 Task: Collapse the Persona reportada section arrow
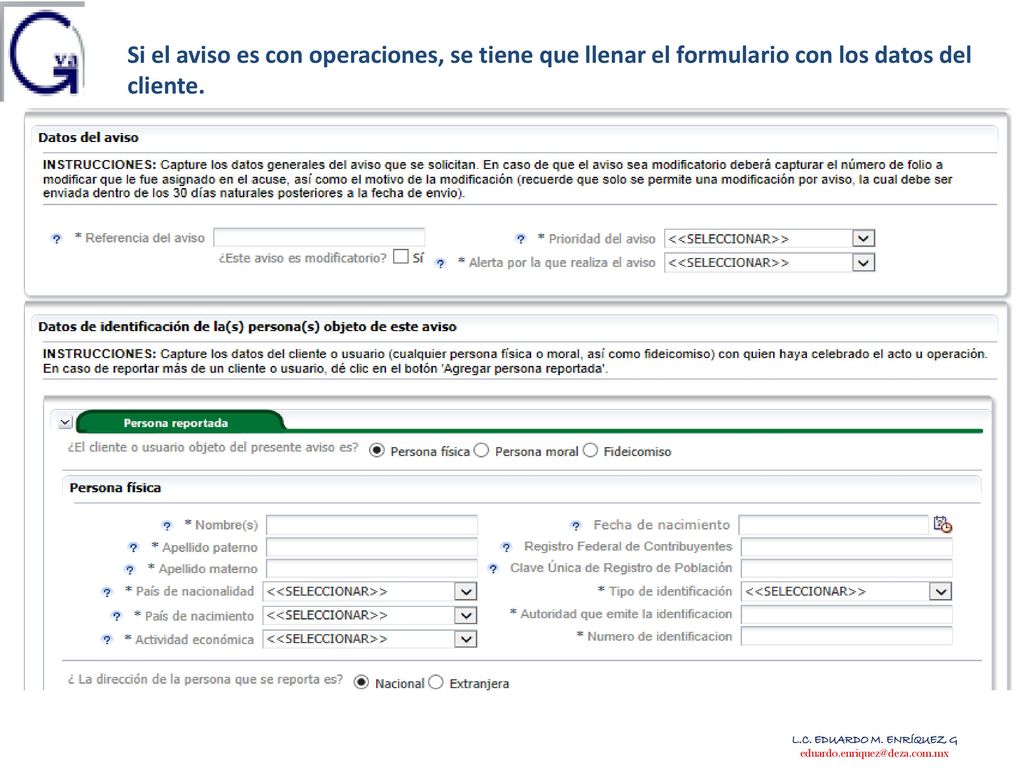click(x=65, y=423)
